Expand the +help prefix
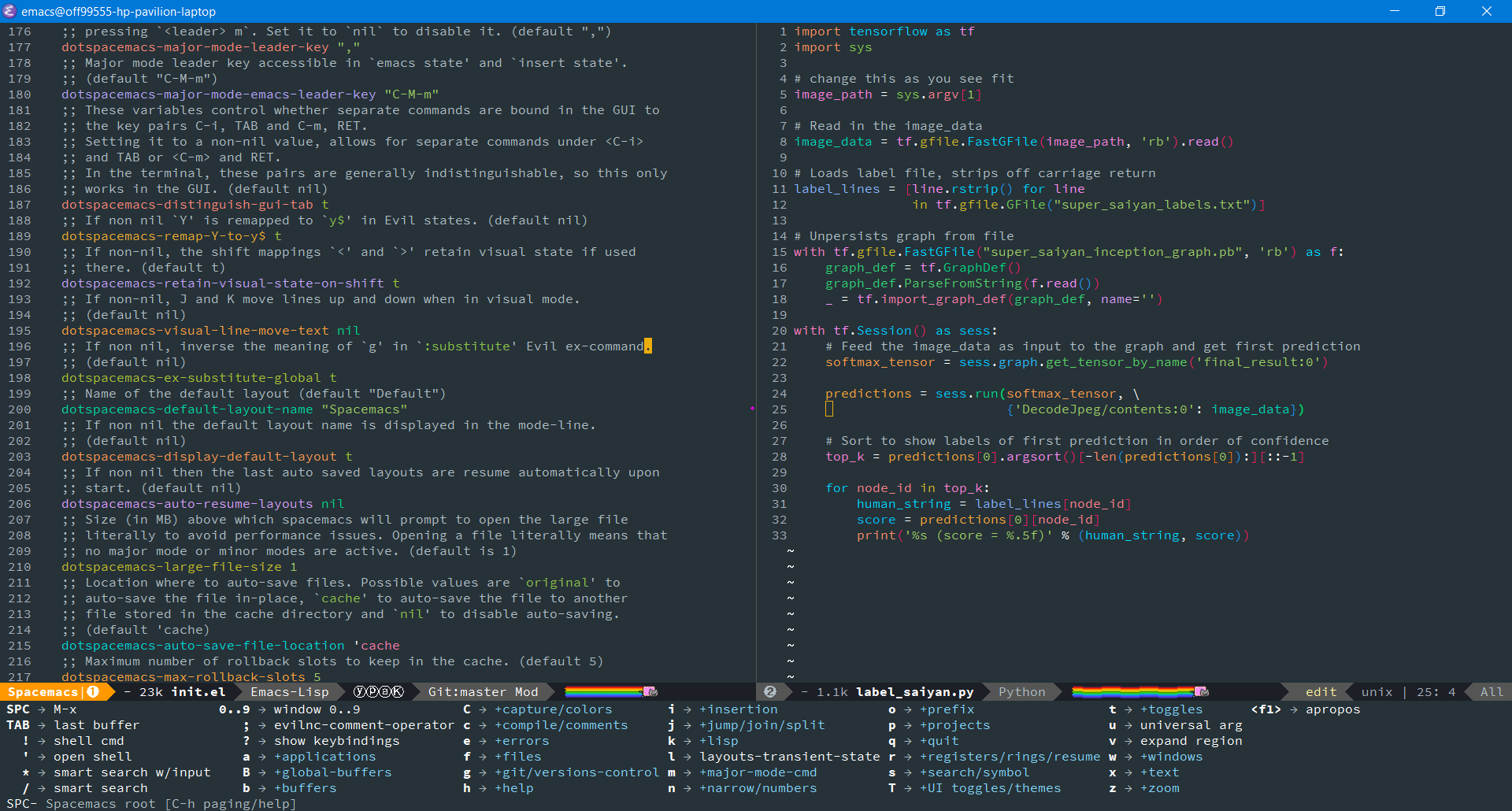This screenshot has height=811, width=1512. point(513,788)
